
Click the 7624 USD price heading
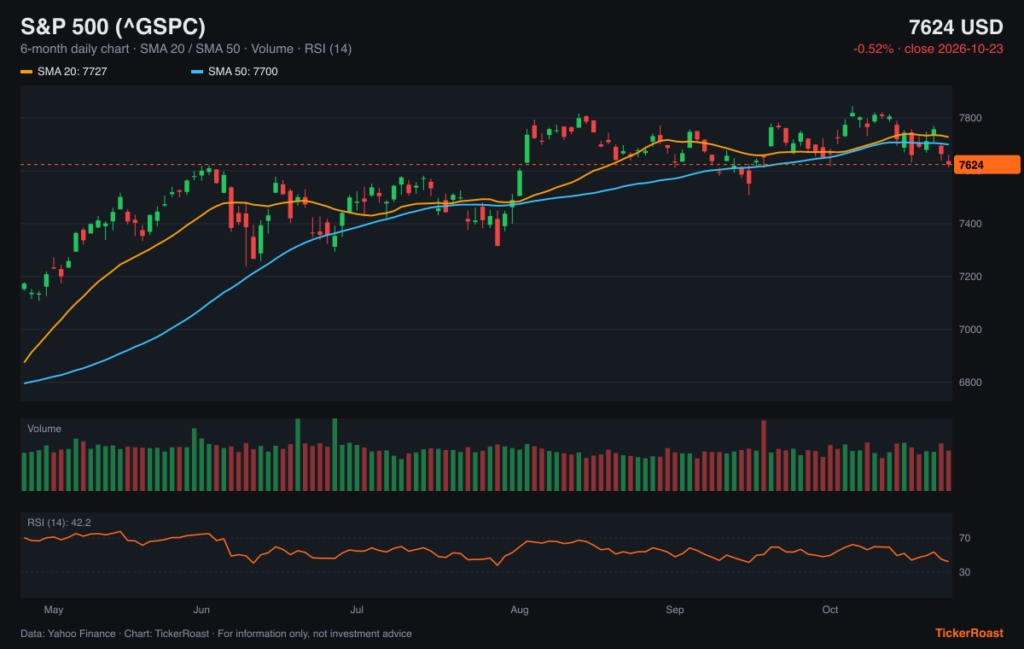click(x=955, y=27)
